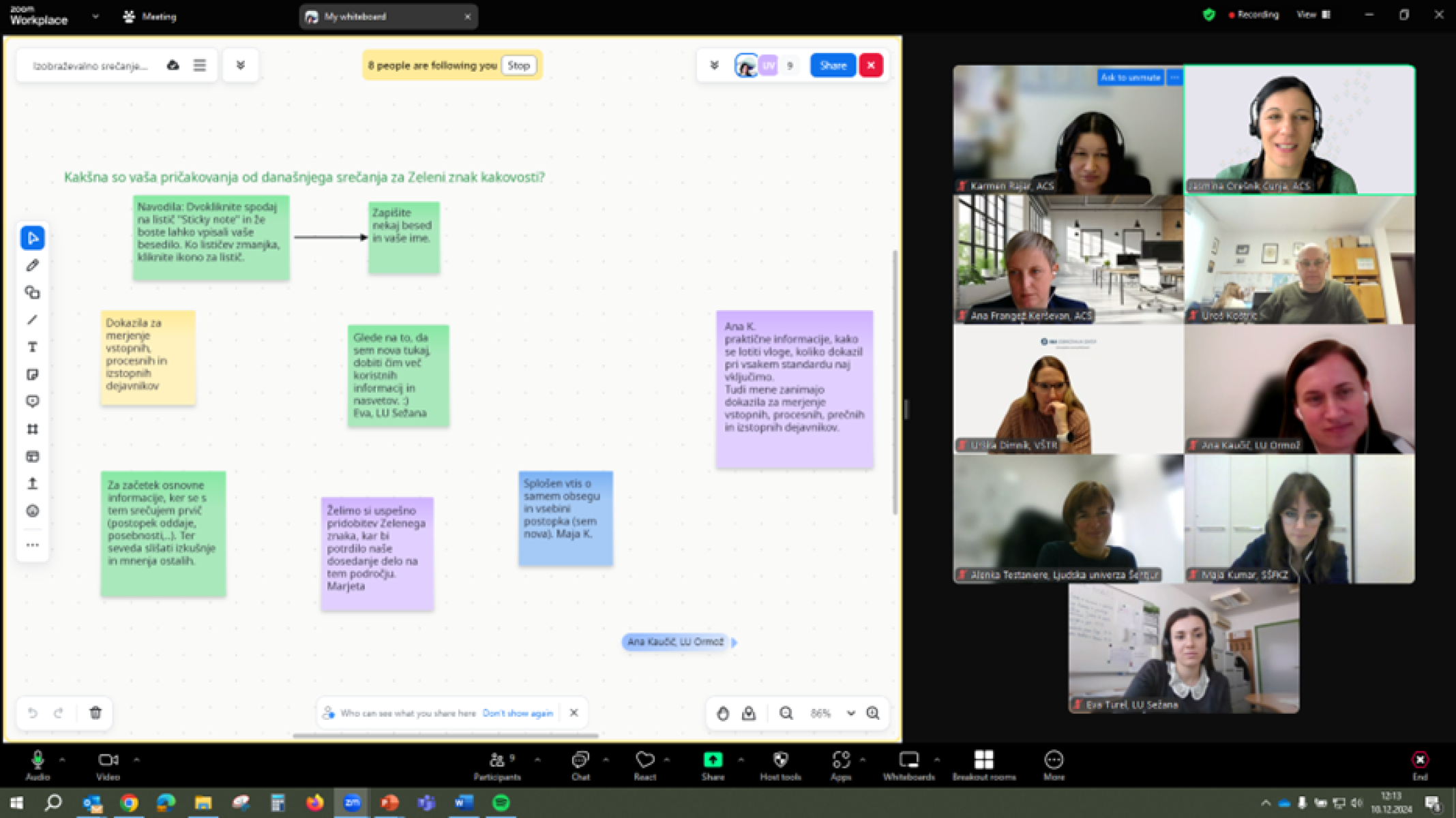Open the comment tool
The height and width of the screenshot is (818, 1456).
(32, 402)
